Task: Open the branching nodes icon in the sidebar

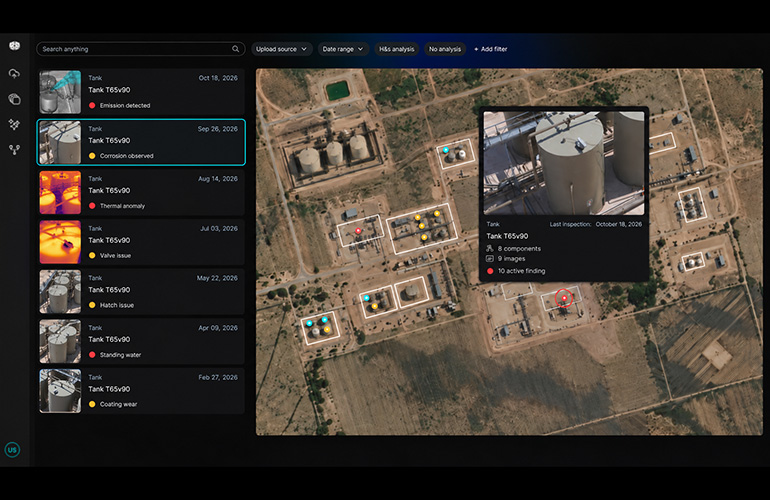Action: 15,149
